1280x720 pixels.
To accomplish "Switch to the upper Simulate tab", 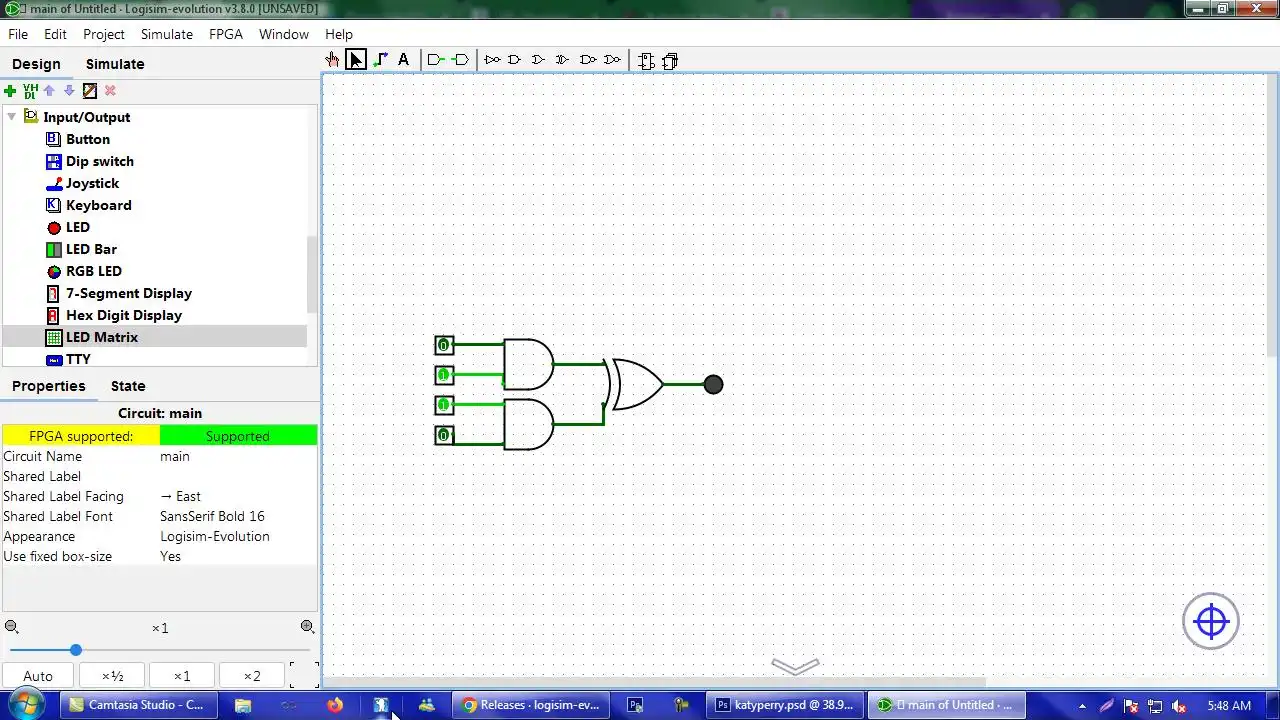I will pos(115,64).
